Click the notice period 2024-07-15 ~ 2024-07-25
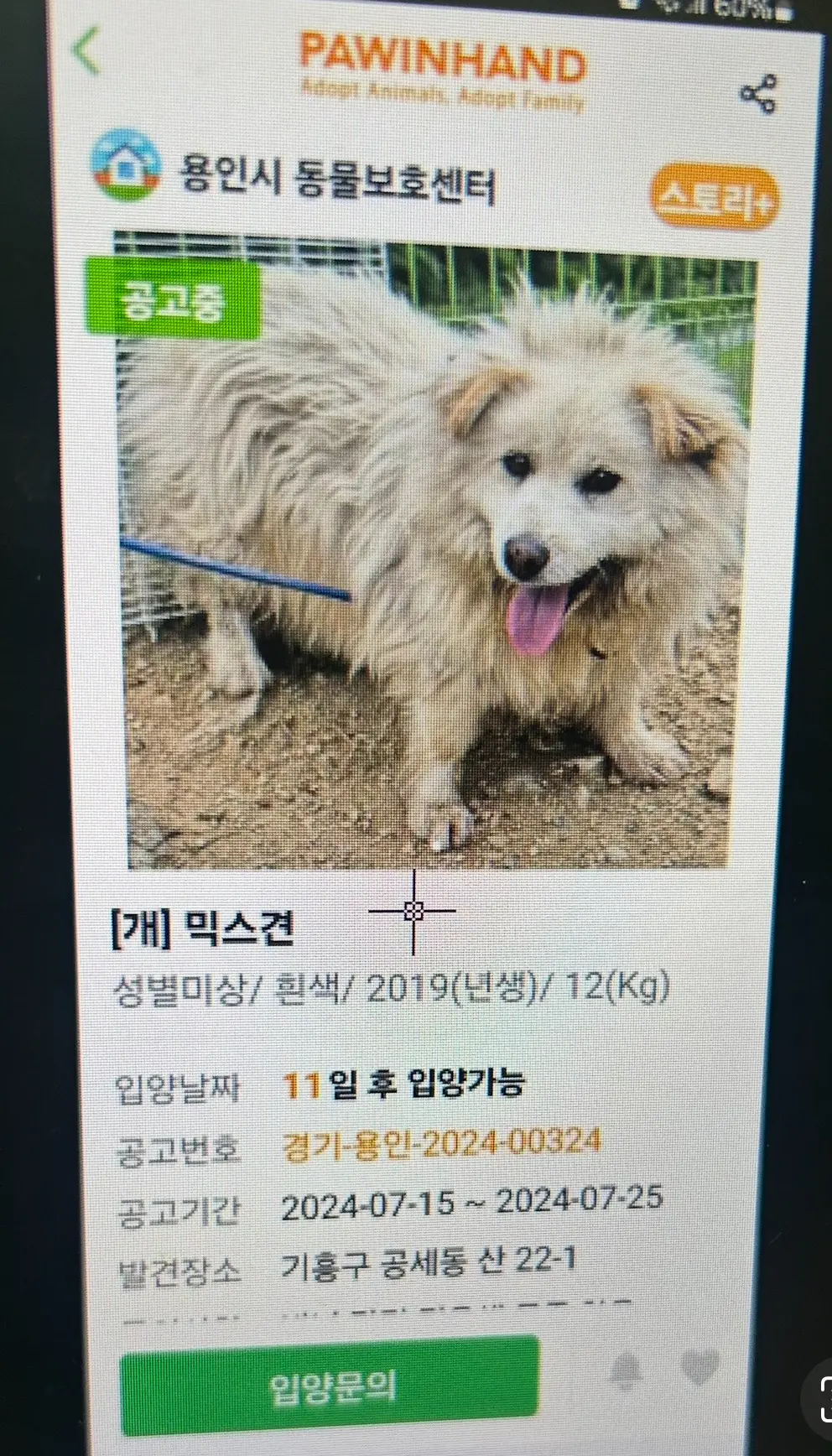This screenshot has height=1456, width=832. point(471,1203)
